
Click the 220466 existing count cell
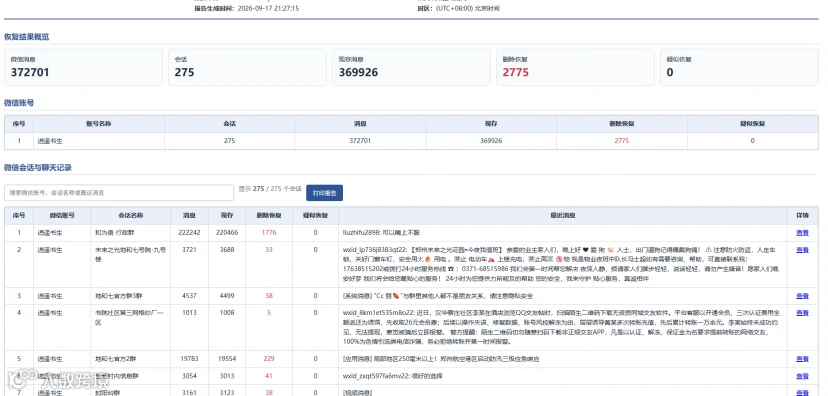(227, 233)
